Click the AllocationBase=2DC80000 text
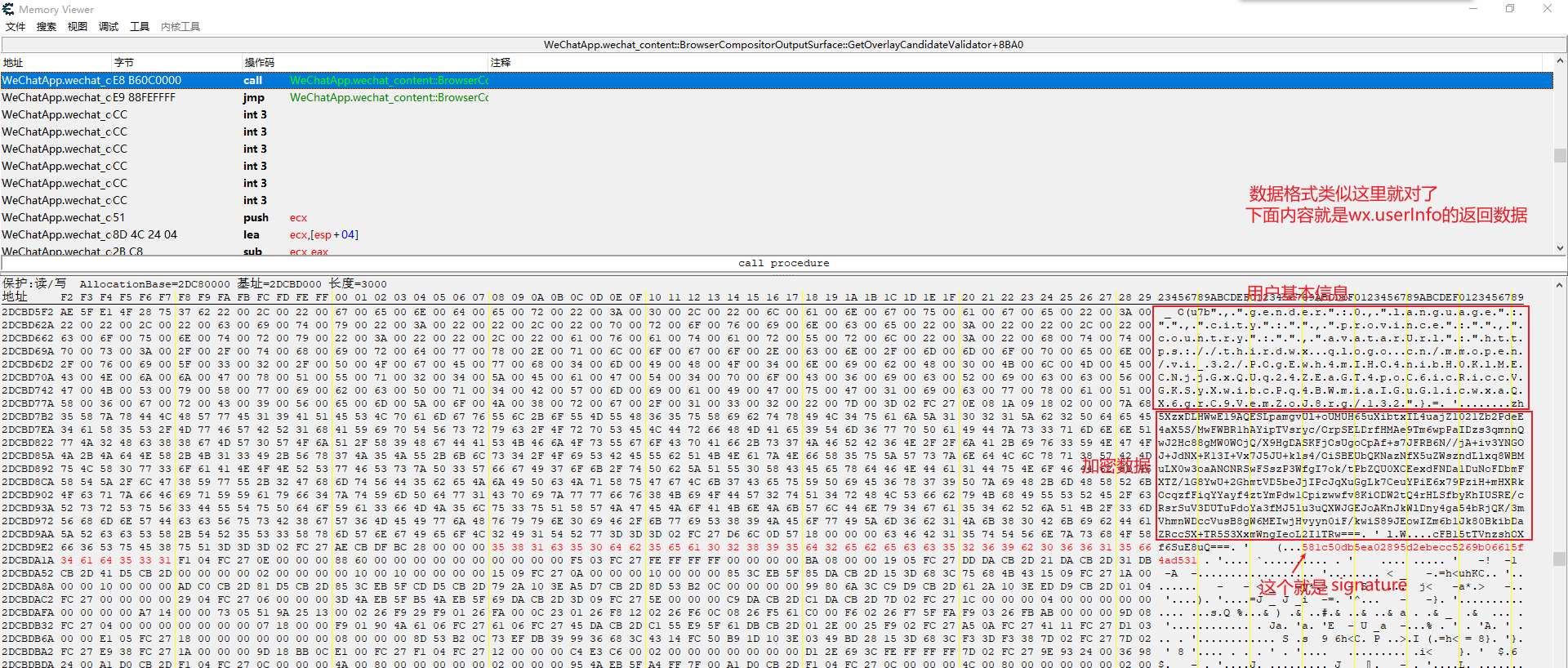 coord(155,283)
